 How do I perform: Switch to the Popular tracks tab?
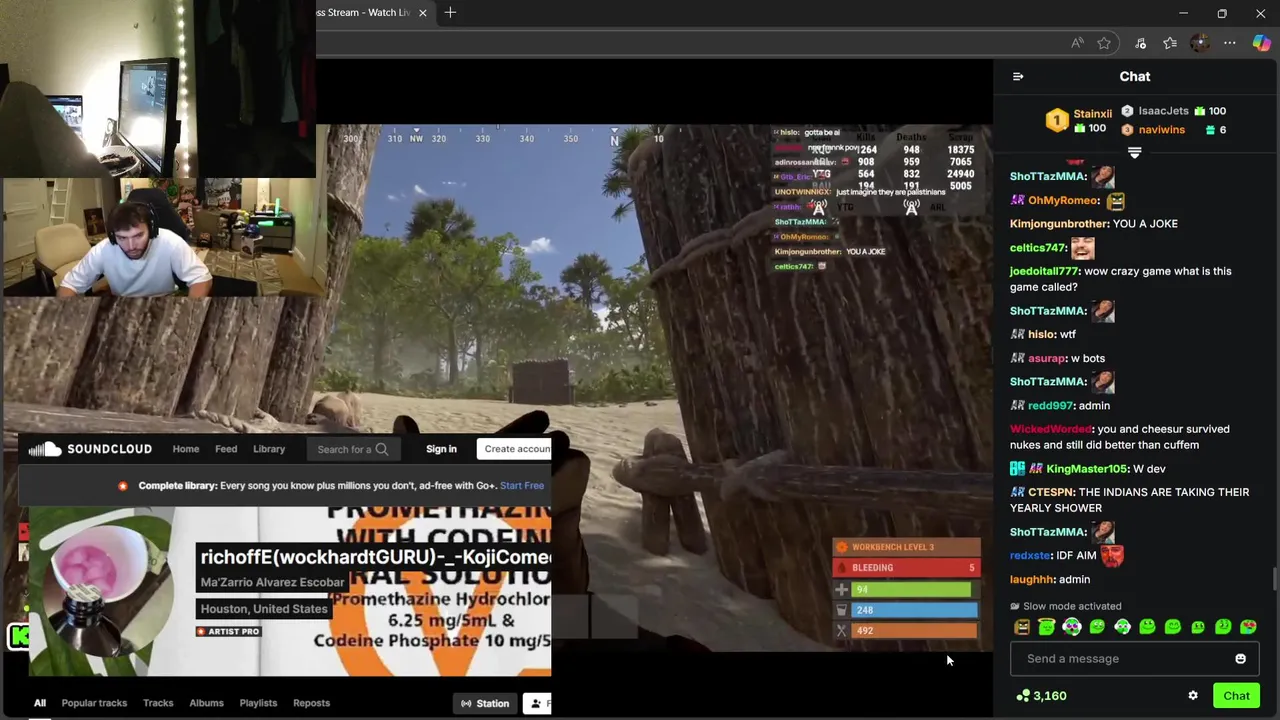tap(94, 703)
